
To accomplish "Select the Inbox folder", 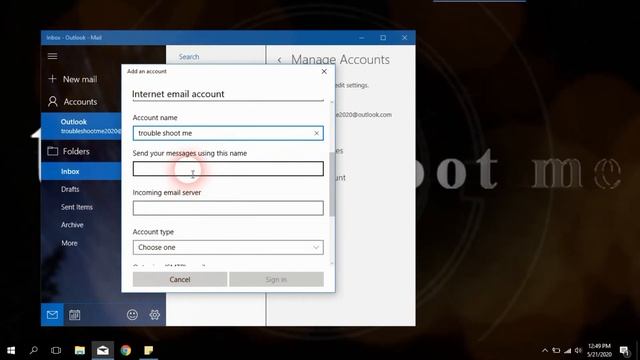I will (81, 171).
